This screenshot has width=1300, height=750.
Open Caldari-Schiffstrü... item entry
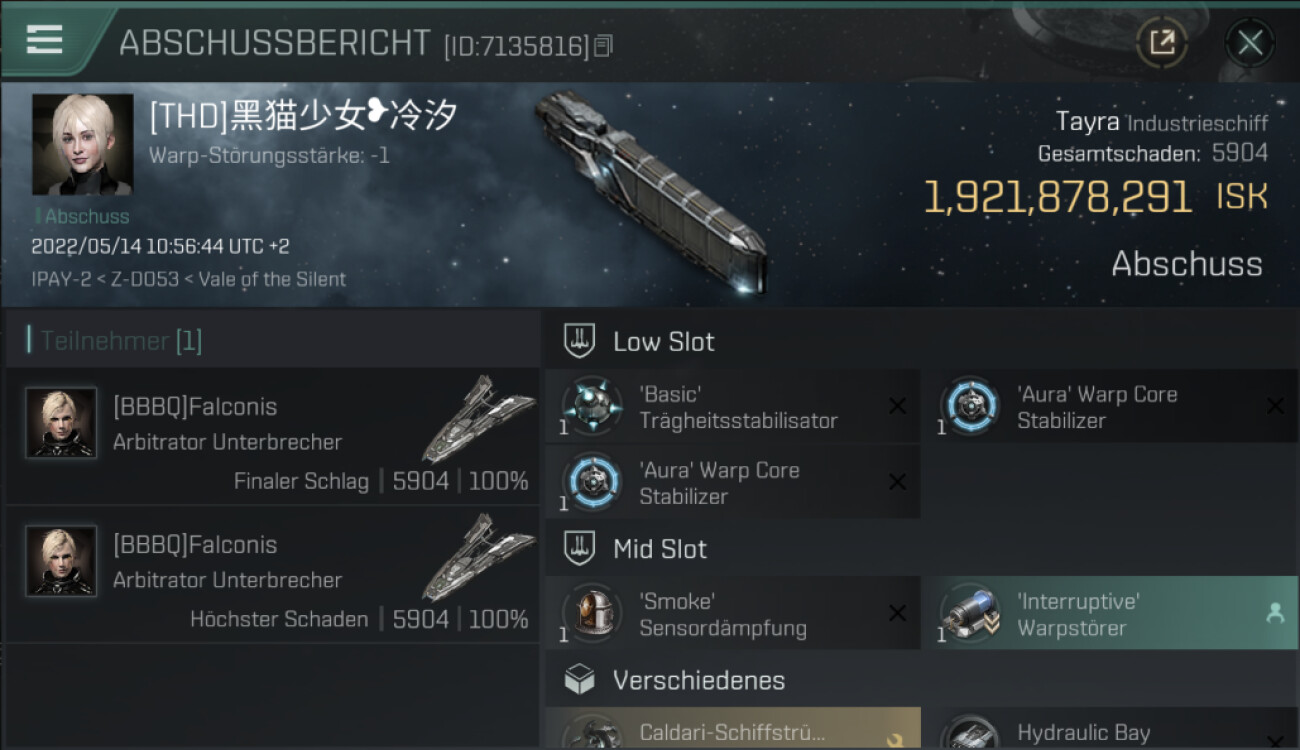[x=733, y=729]
